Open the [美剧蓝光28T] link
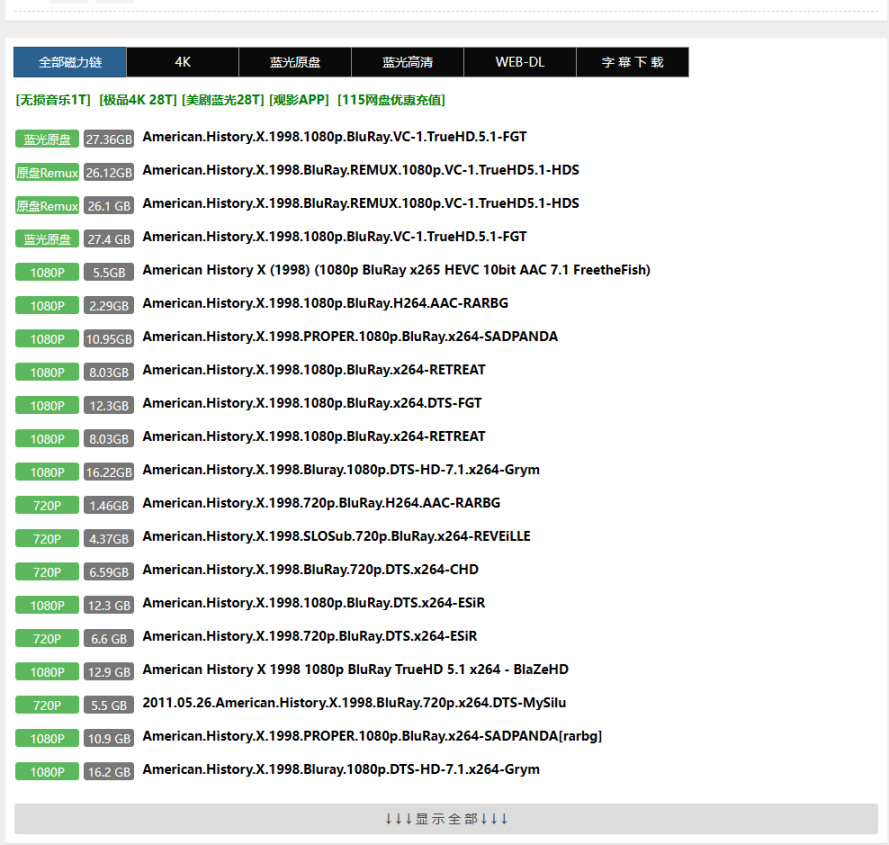889x845 pixels. [223, 100]
